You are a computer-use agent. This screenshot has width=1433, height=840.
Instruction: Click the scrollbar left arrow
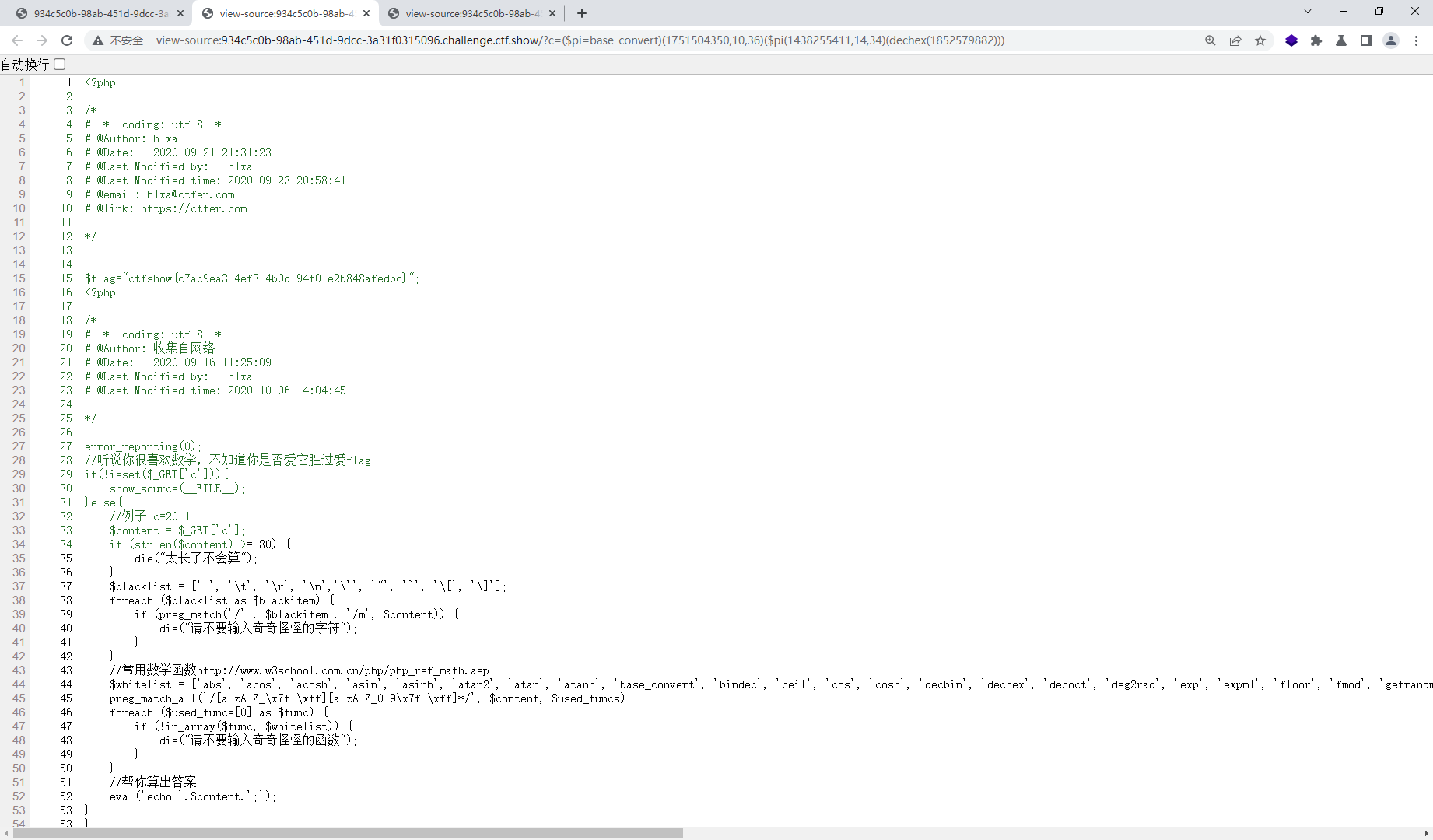point(6,834)
